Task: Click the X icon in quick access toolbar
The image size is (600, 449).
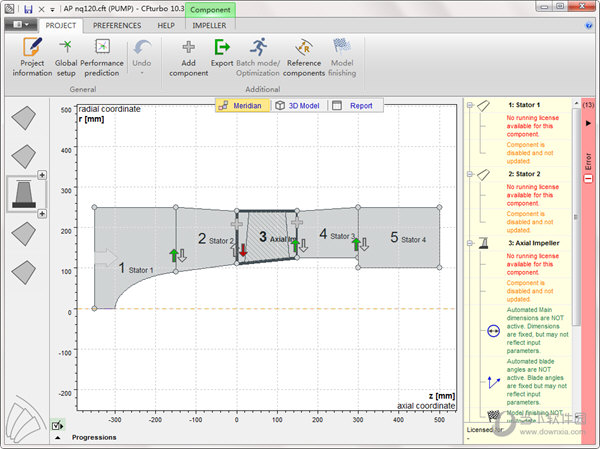Action: (x=41, y=9)
